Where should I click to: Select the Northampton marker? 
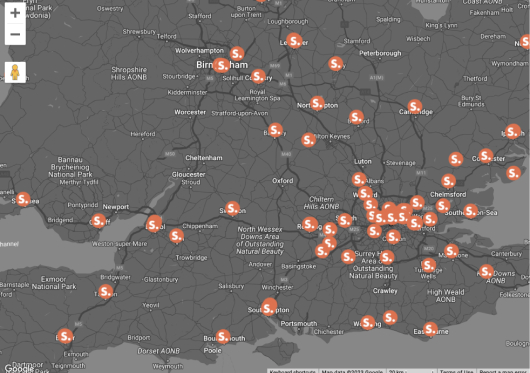pos(317,103)
